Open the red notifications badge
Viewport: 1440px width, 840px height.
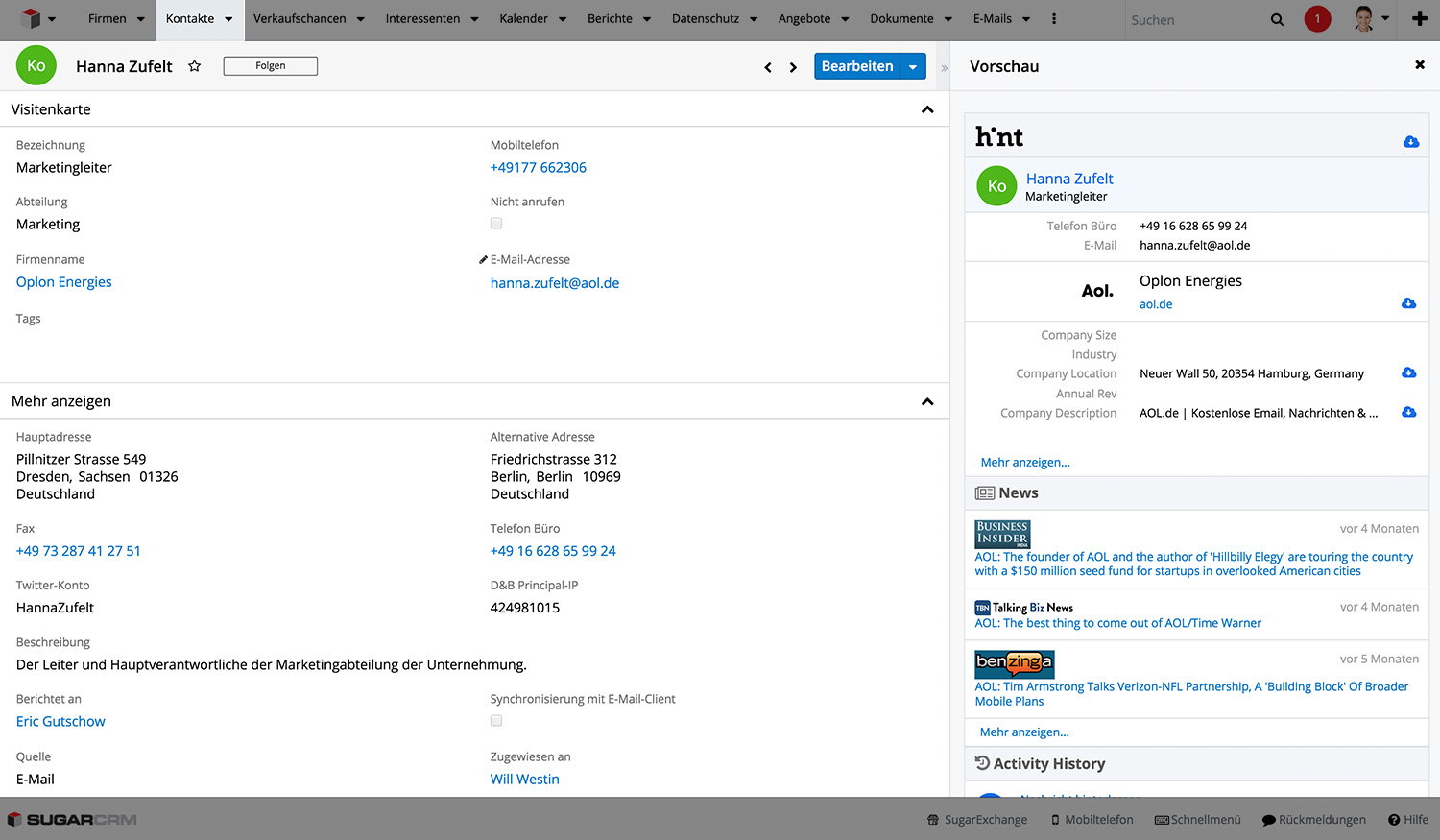point(1317,19)
